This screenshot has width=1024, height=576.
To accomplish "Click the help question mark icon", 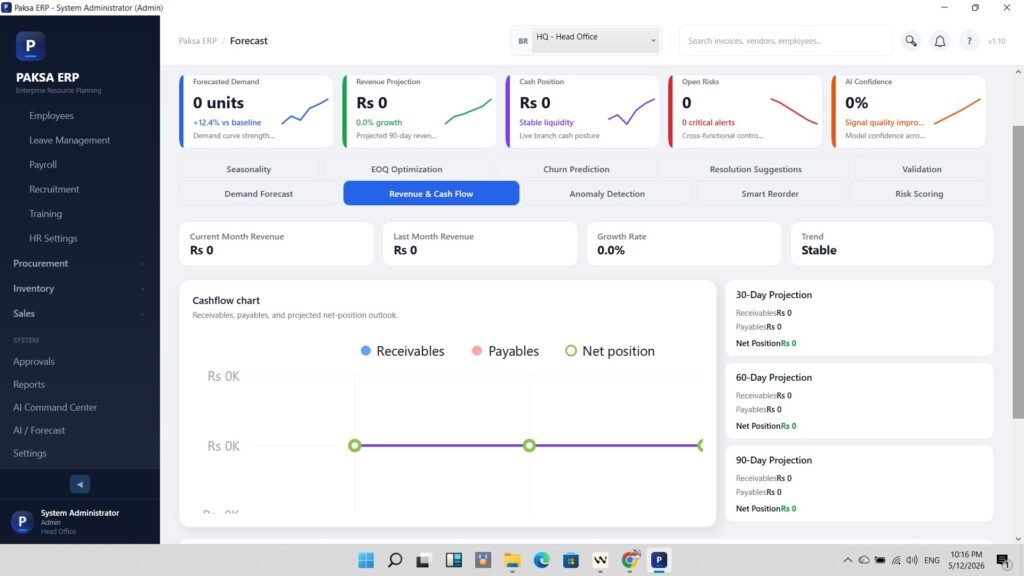I will pos(969,40).
